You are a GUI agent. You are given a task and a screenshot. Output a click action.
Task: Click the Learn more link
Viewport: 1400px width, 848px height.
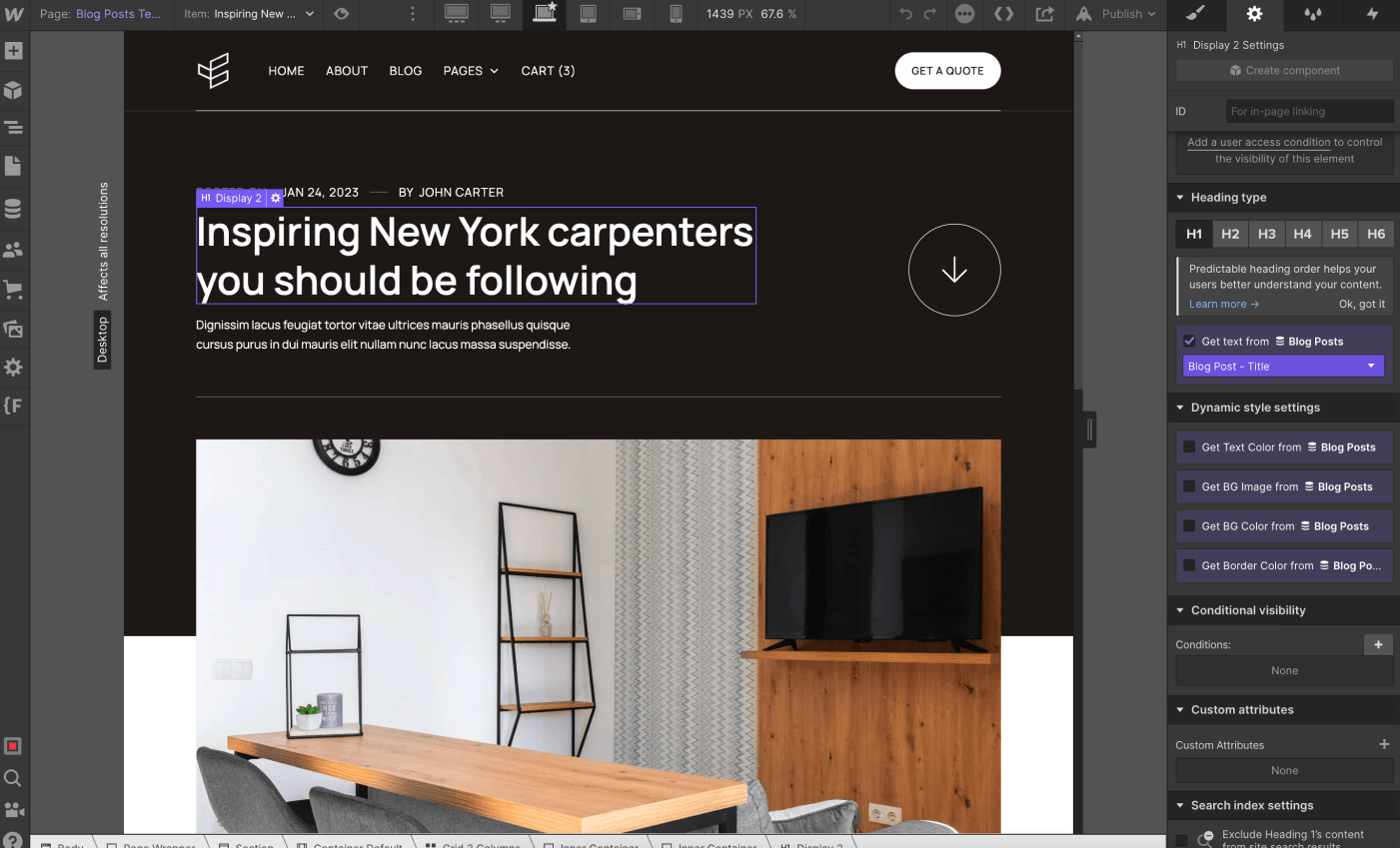(x=1218, y=304)
